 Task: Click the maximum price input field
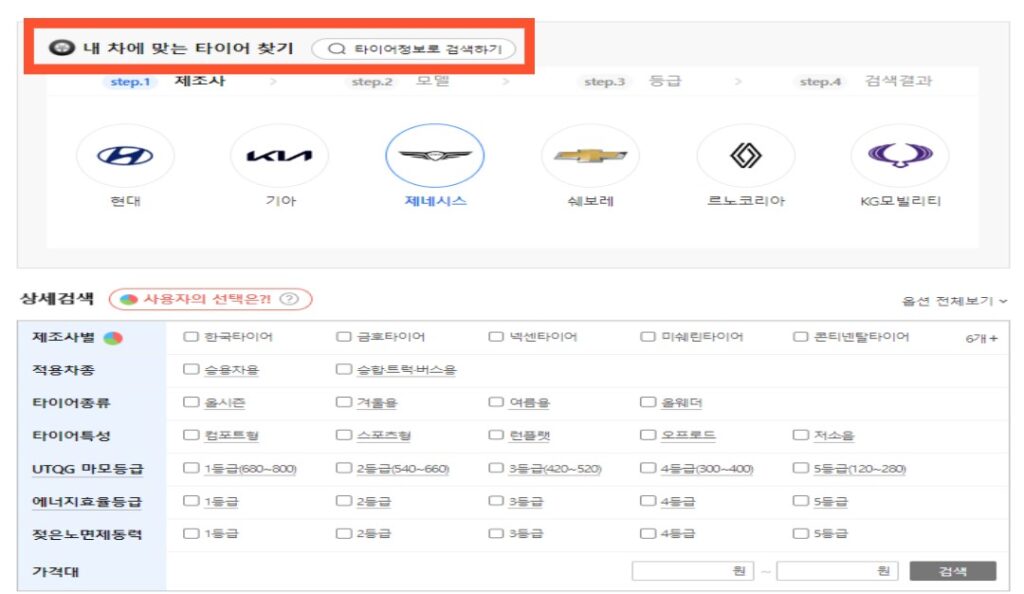pyautogui.click(x=837, y=571)
